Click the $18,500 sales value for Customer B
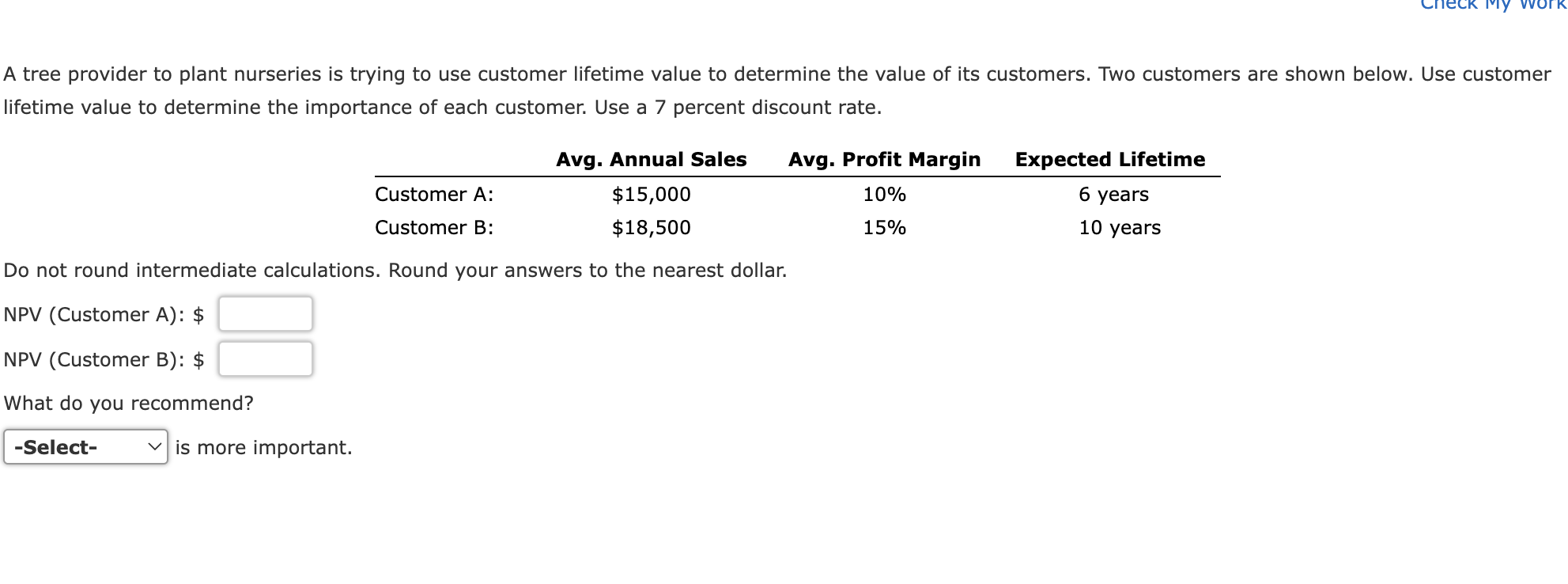This screenshot has width=1568, height=584. (x=650, y=228)
